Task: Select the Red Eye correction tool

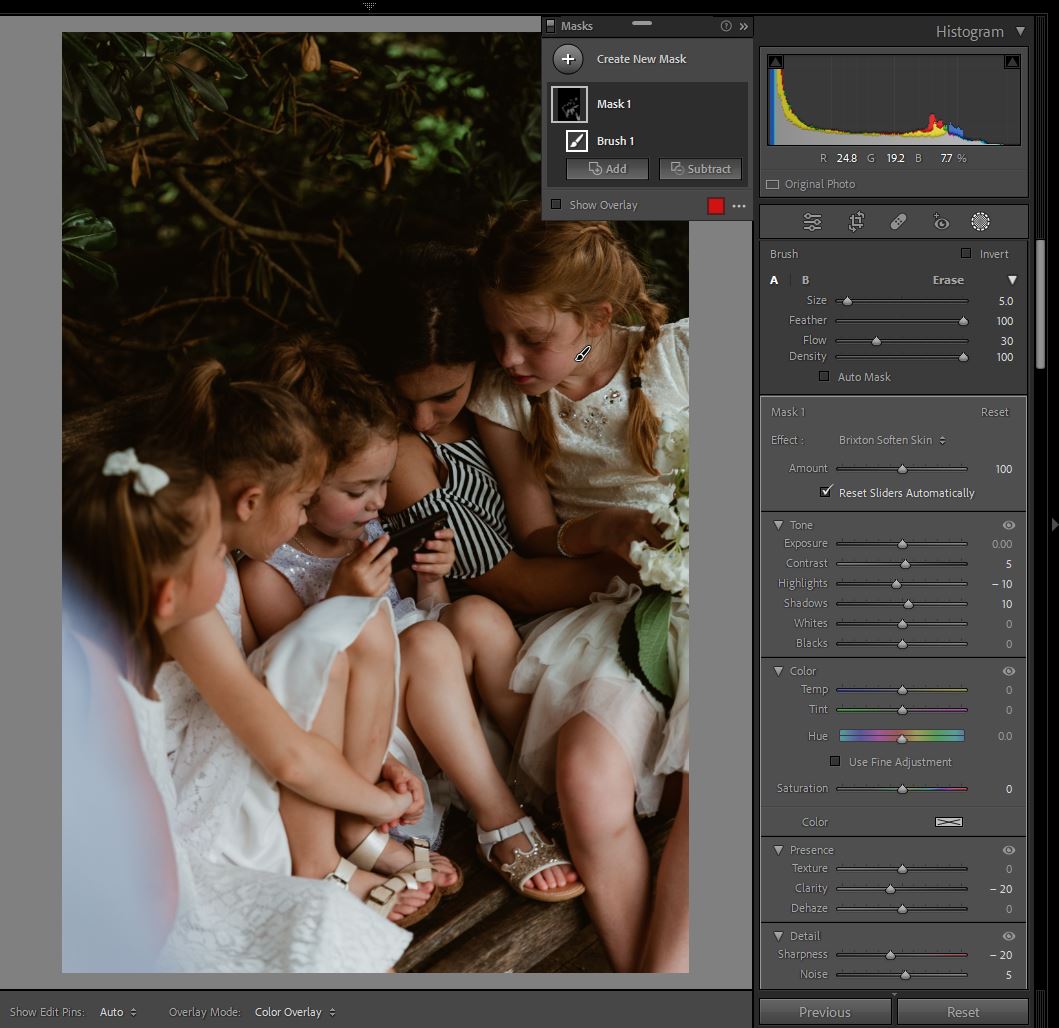Action: [940, 222]
